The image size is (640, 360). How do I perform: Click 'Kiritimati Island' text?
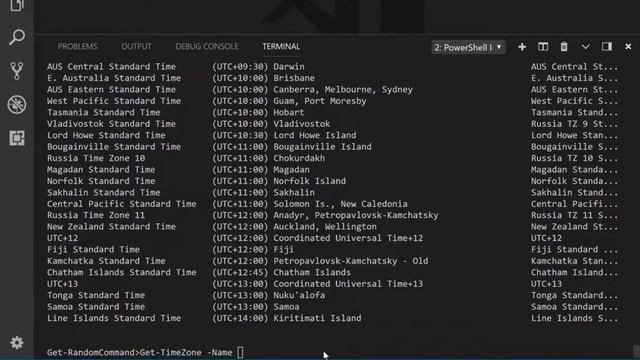(317, 318)
